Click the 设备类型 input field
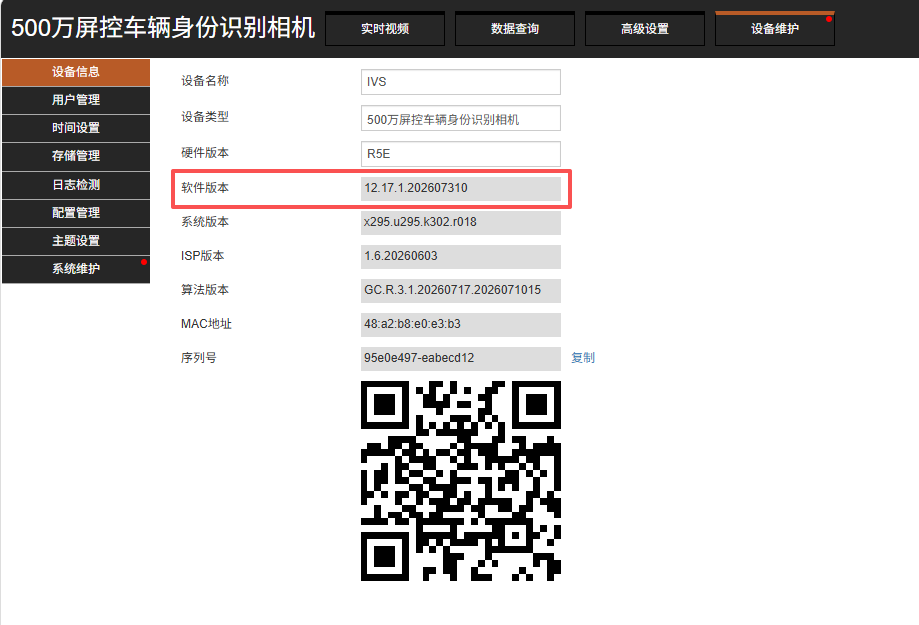 pos(461,118)
